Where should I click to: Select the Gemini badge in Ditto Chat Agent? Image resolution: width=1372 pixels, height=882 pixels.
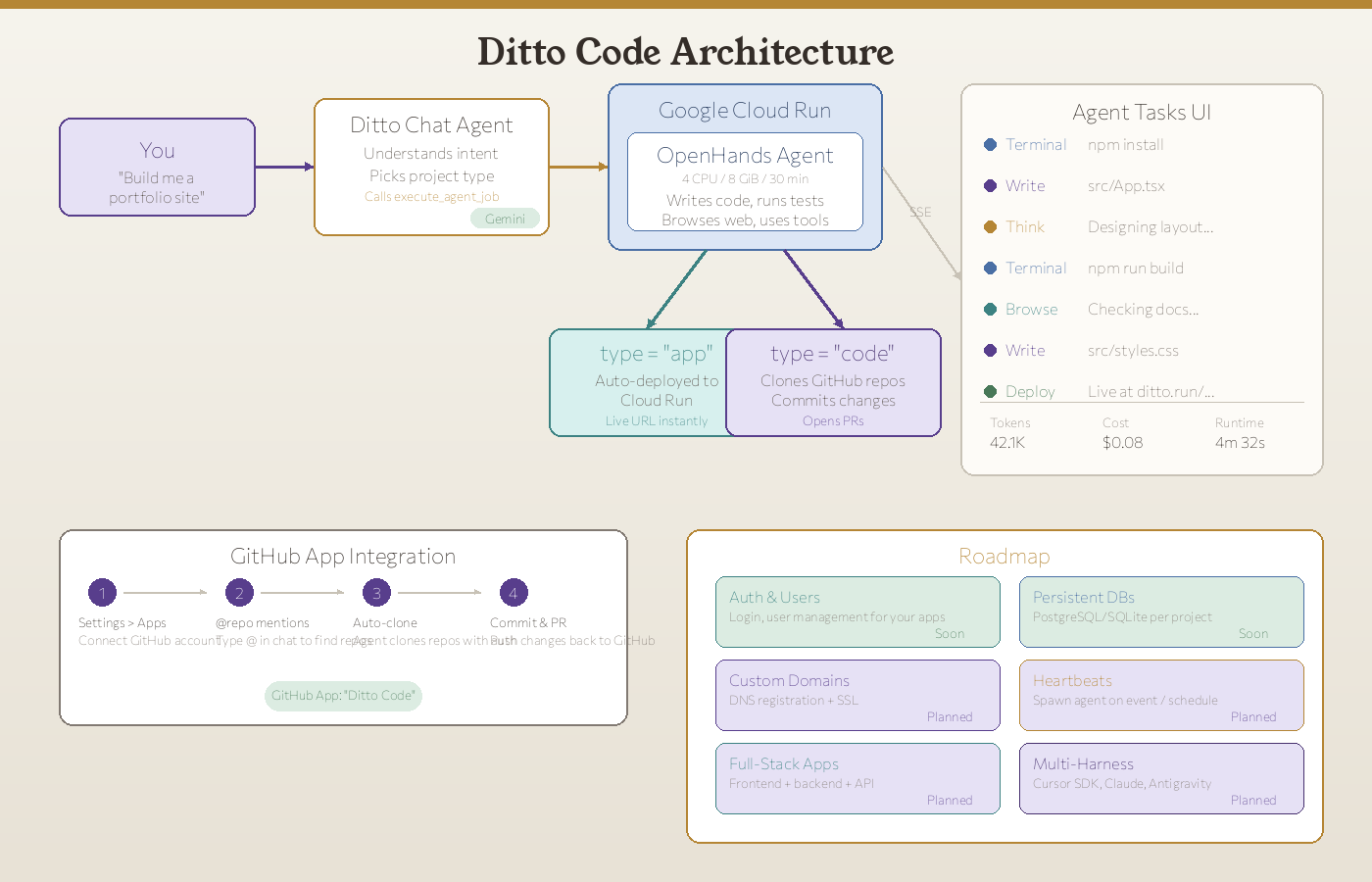[x=505, y=219]
